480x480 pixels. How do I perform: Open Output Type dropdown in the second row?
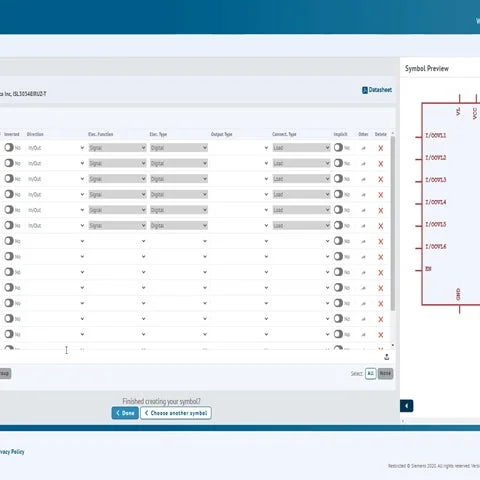point(240,163)
